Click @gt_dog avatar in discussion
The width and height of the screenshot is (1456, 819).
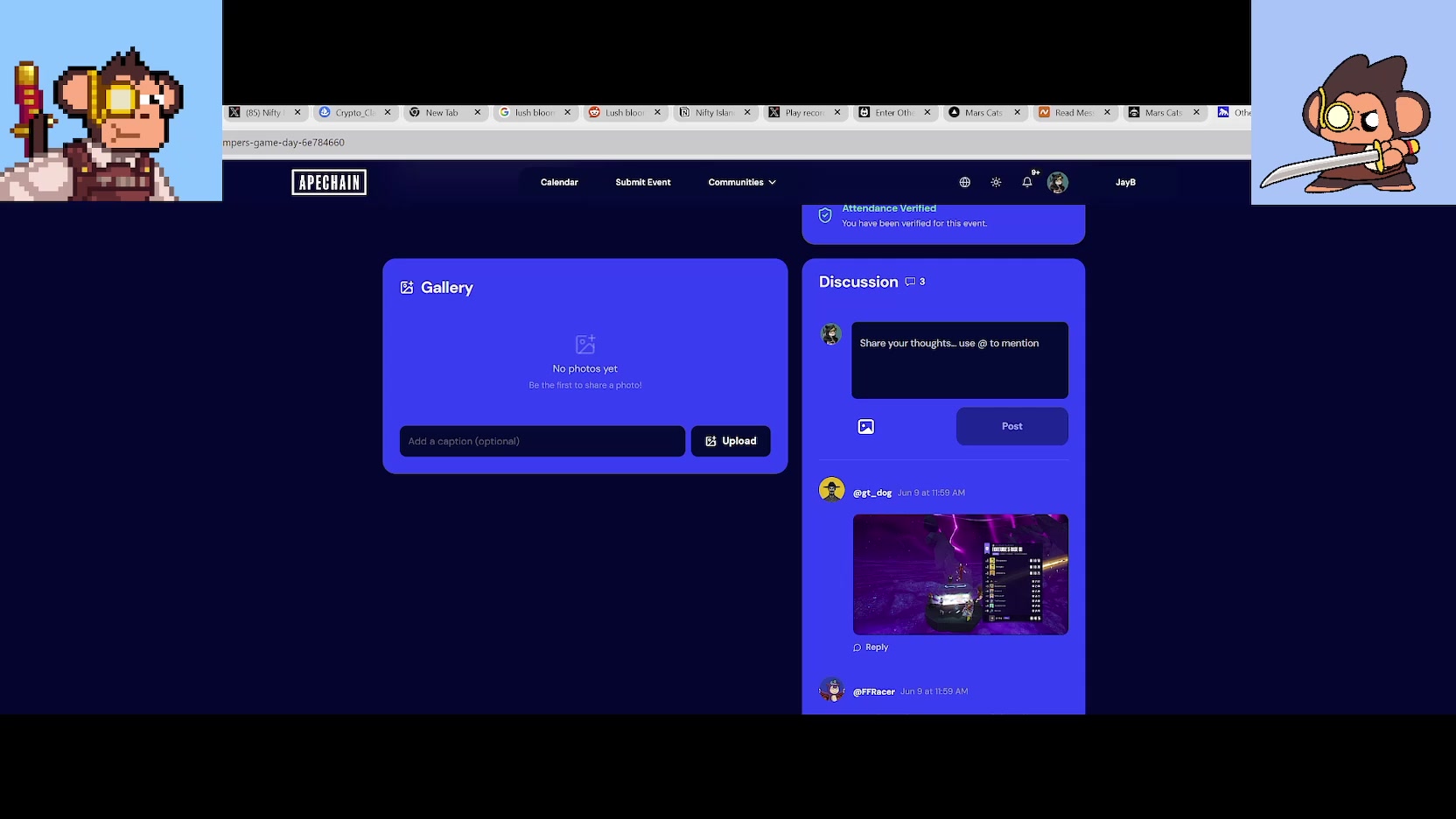[x=832, y=490]
